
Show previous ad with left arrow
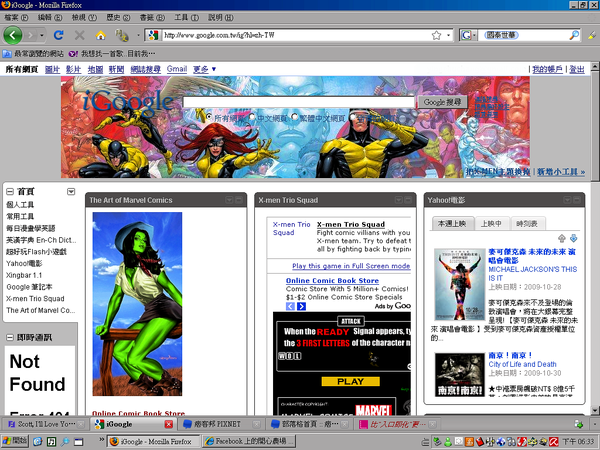click(290, 306)
